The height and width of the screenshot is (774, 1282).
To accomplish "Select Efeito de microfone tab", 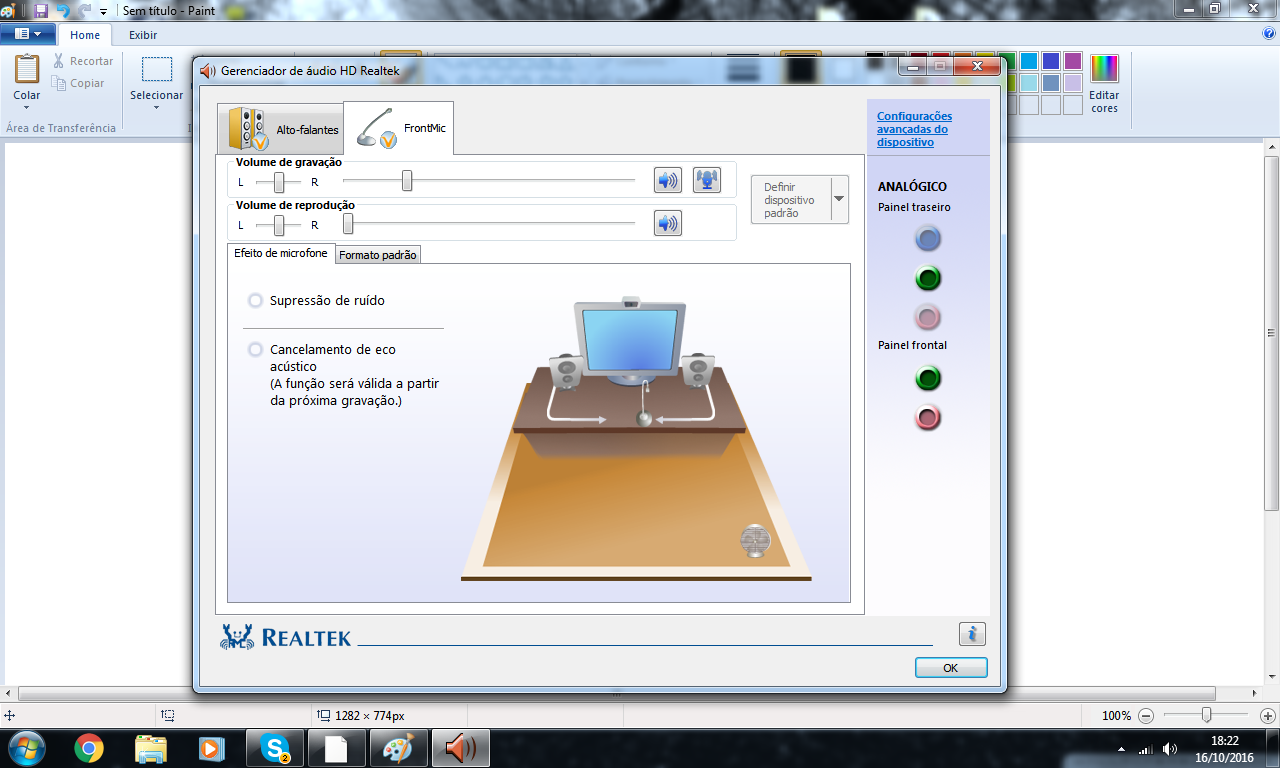I will 281,253.
